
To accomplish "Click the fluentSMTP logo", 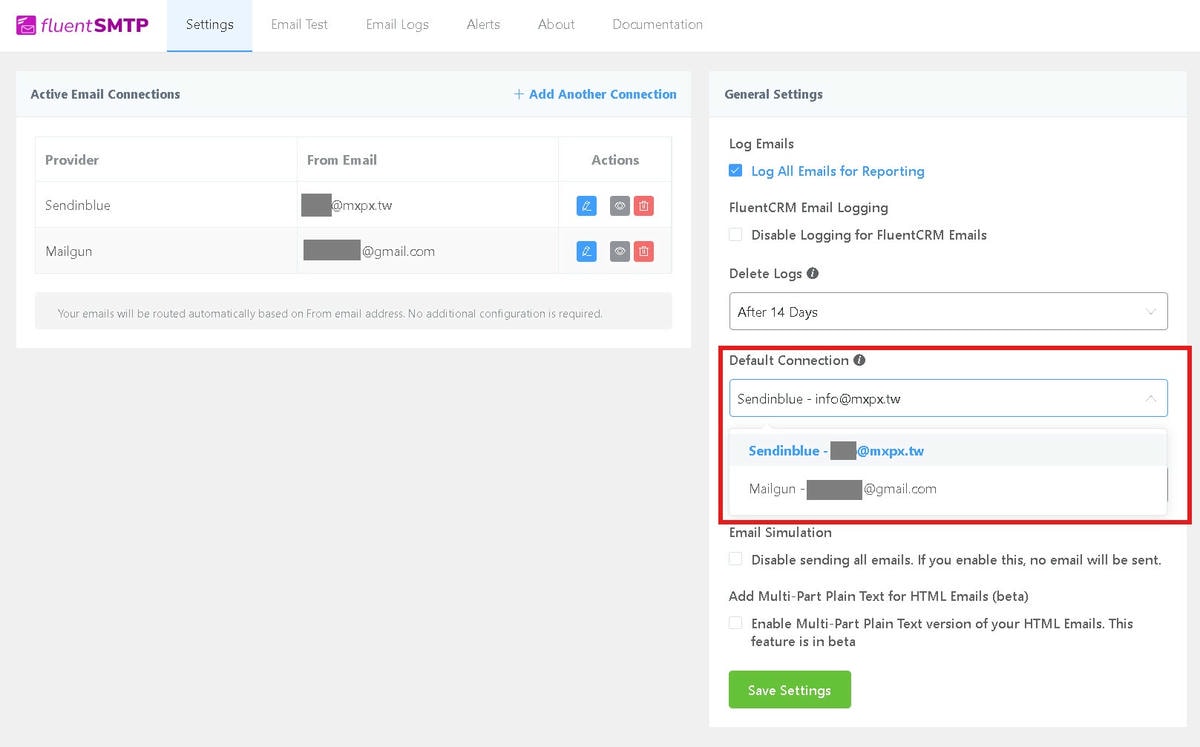I will point(83,25).
